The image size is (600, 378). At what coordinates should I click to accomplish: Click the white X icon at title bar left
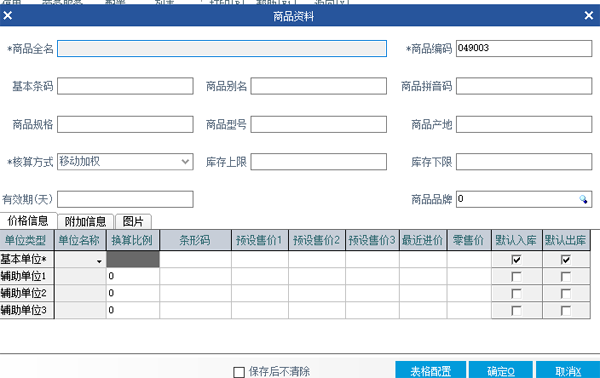pyautogui.click(x=8, y=15)
